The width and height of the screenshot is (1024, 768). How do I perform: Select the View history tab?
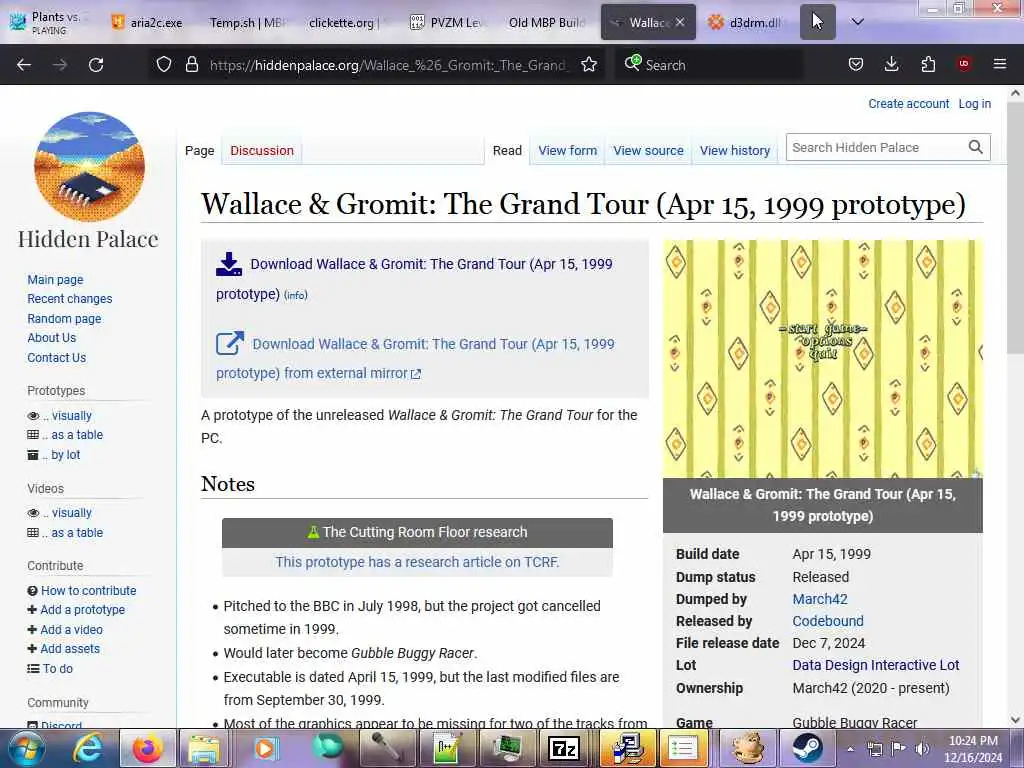click(x=735, y=150)
